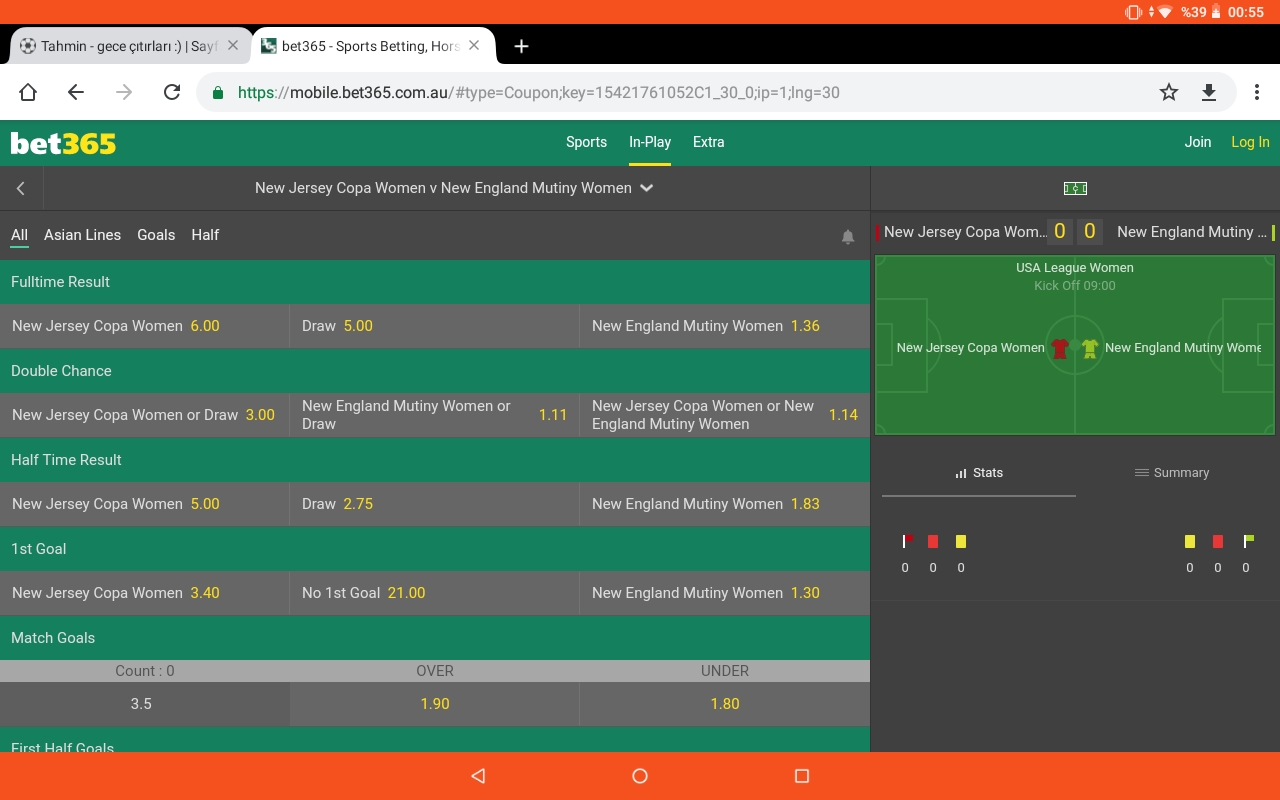Close the Tahmin - gece çıtırları tab

[x=233, y=45]
